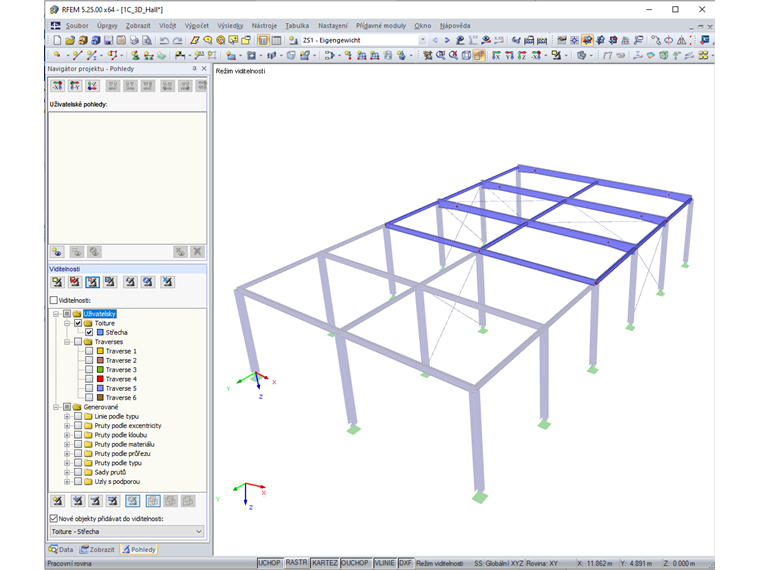Screen dimensions: 760x570
Task: Click the highlighted third visibility icon under Viditelnosti
Action: coord(92,282)
